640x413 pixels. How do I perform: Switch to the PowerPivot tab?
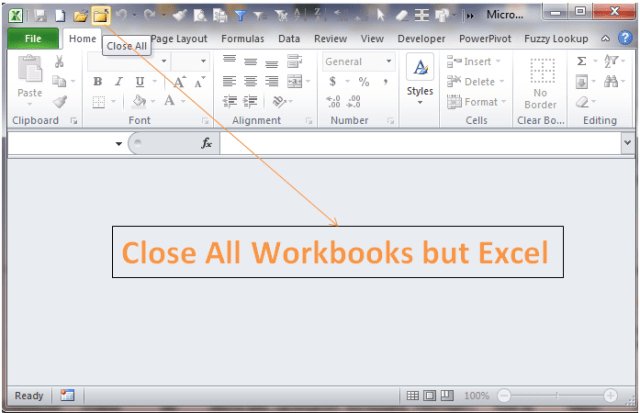(x=485, y=39)
